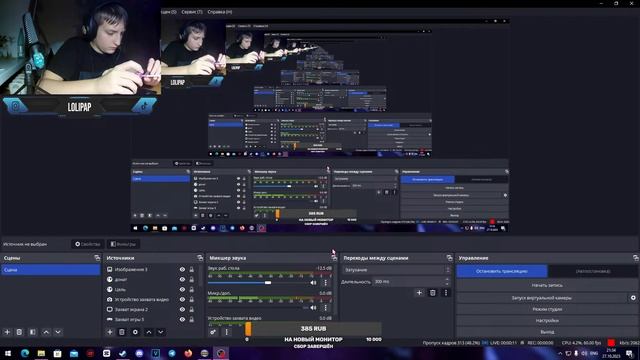Open Звук раб. стола three-dot options
This screenshot has height=360, width=640.
coord(325,282)
